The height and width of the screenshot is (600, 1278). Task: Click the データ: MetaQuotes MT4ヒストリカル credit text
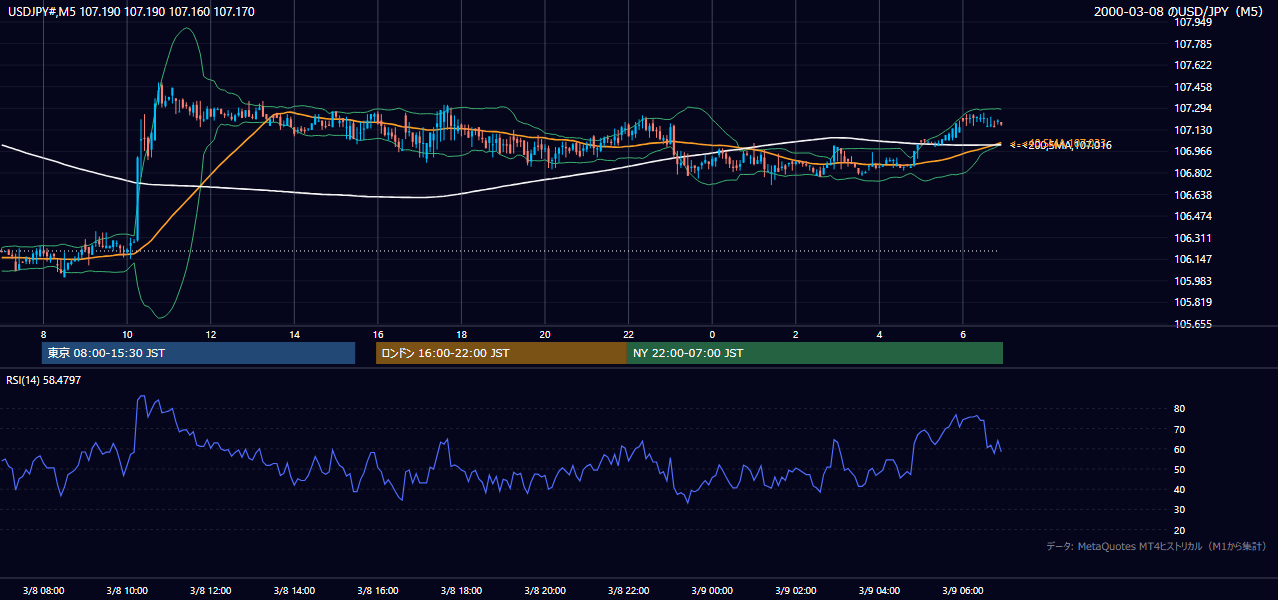[1156, 546]
